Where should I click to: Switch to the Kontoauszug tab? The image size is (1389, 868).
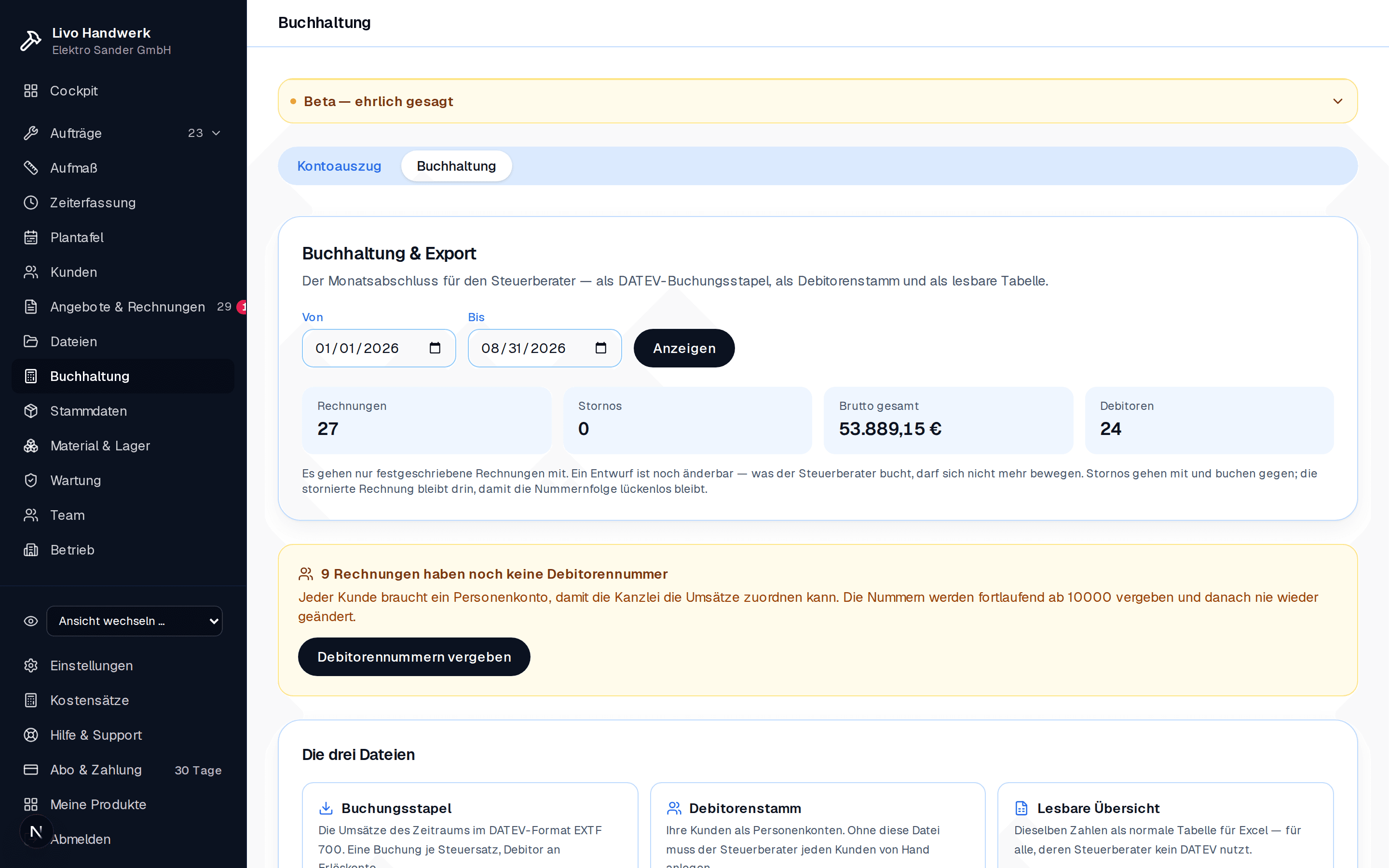339,166
